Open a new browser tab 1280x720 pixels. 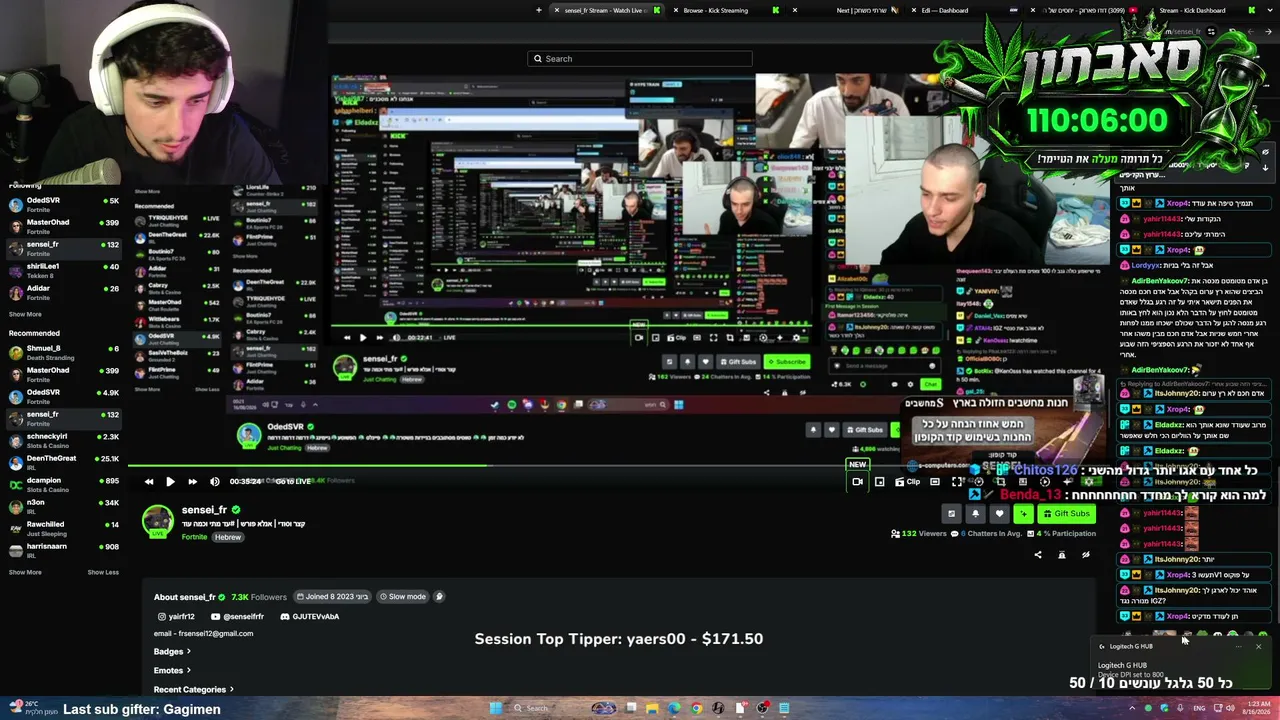539,10
